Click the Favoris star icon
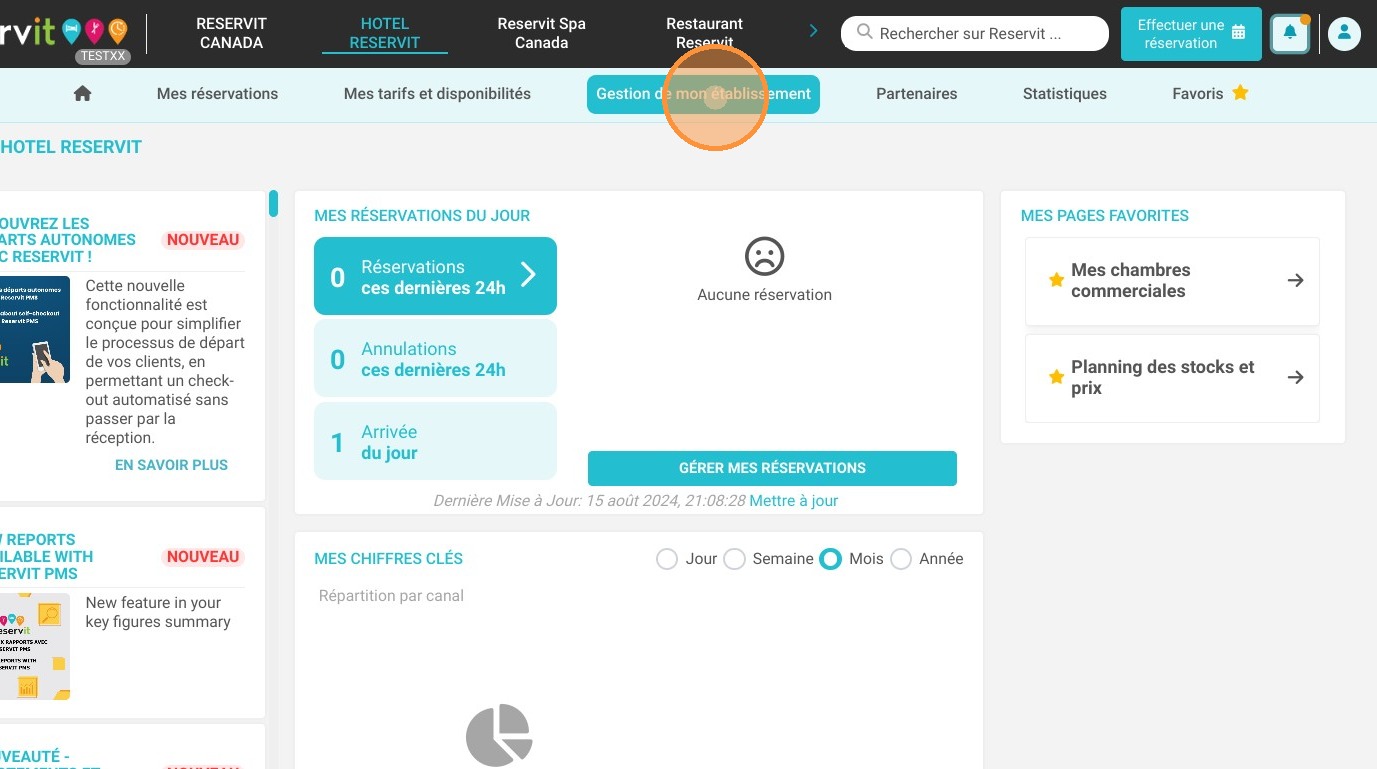The width and height of the screenshot is (1377, 769). point(1240,93)
